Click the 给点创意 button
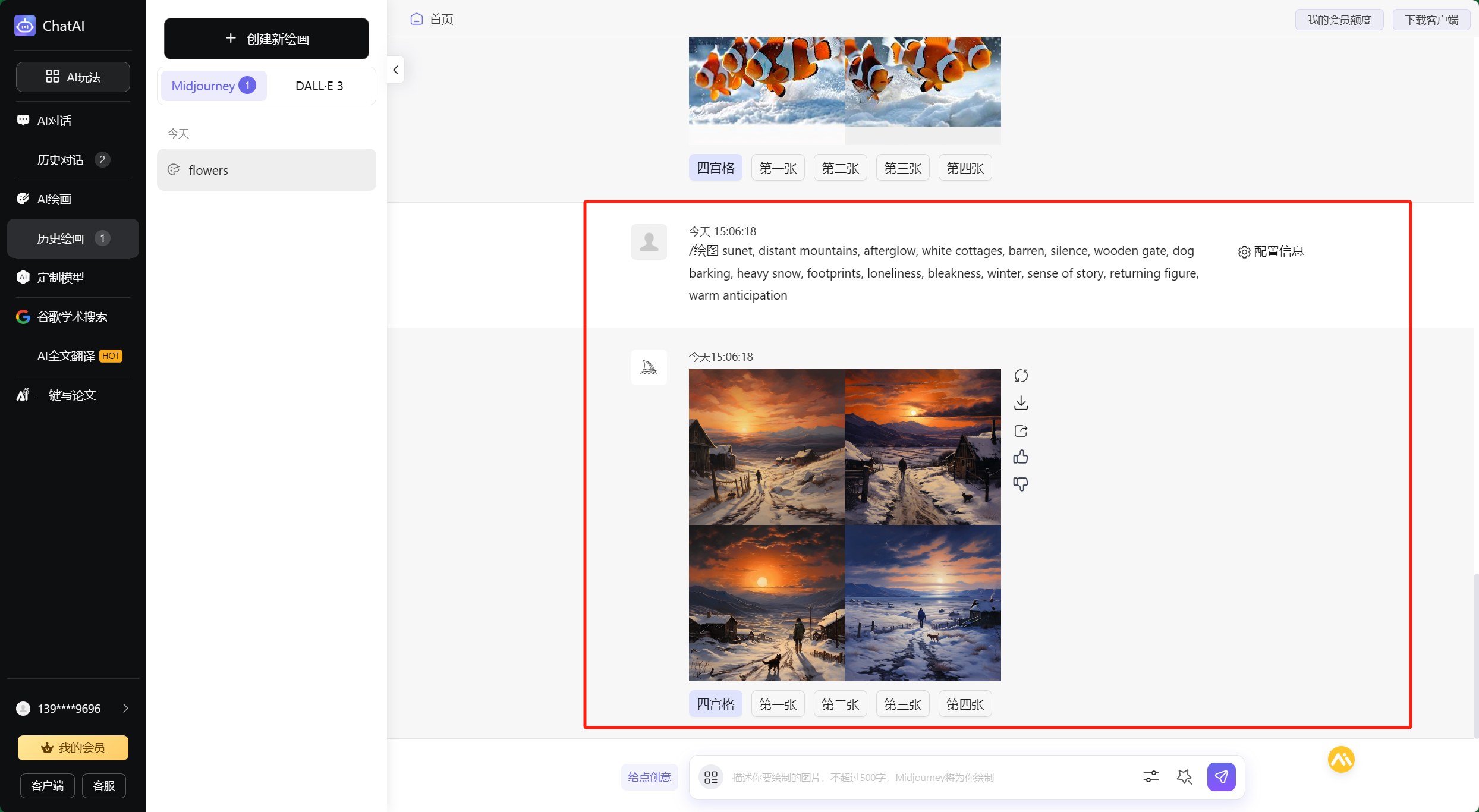 pos(649,777)
